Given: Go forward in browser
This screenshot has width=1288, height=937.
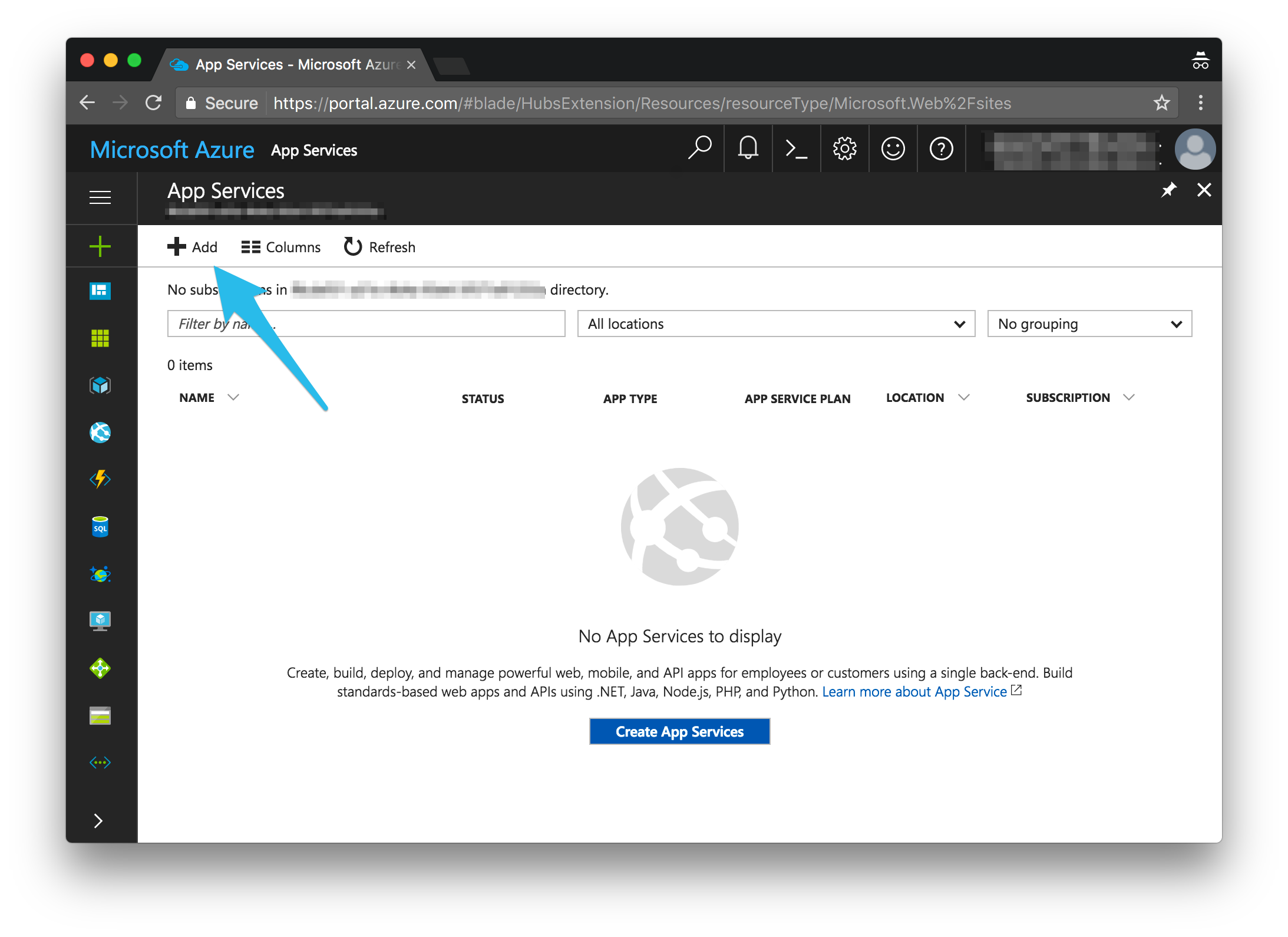Looking at the screenshot, I should pyautogui.click(x=120, y=103).
